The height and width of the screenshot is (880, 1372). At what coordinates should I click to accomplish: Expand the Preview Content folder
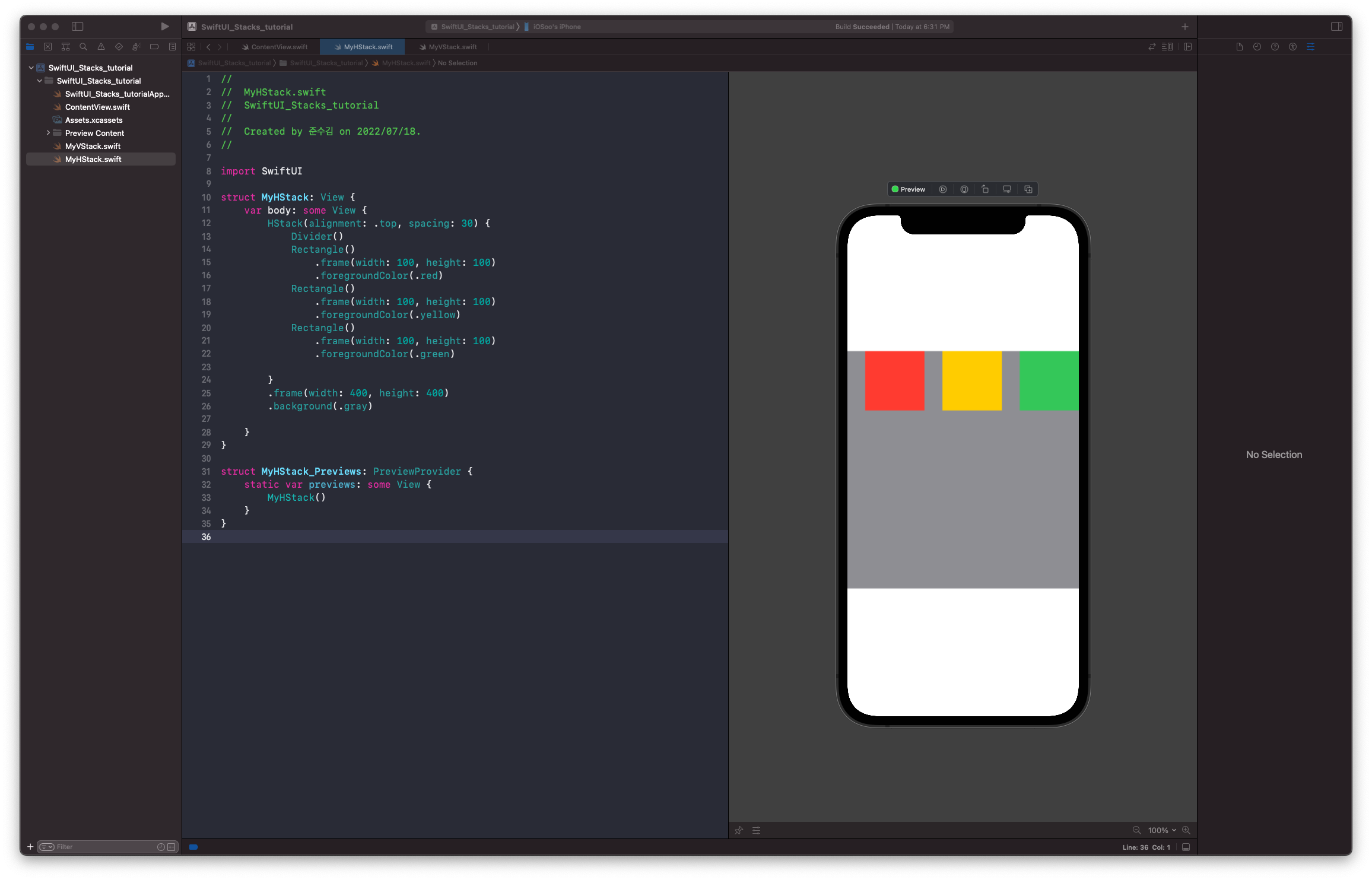48,133
